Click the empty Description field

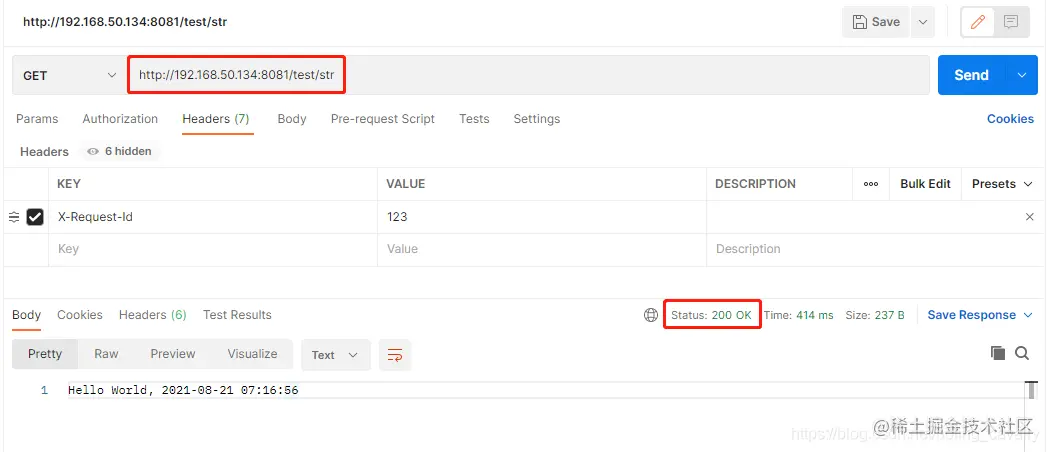[873, 249]
